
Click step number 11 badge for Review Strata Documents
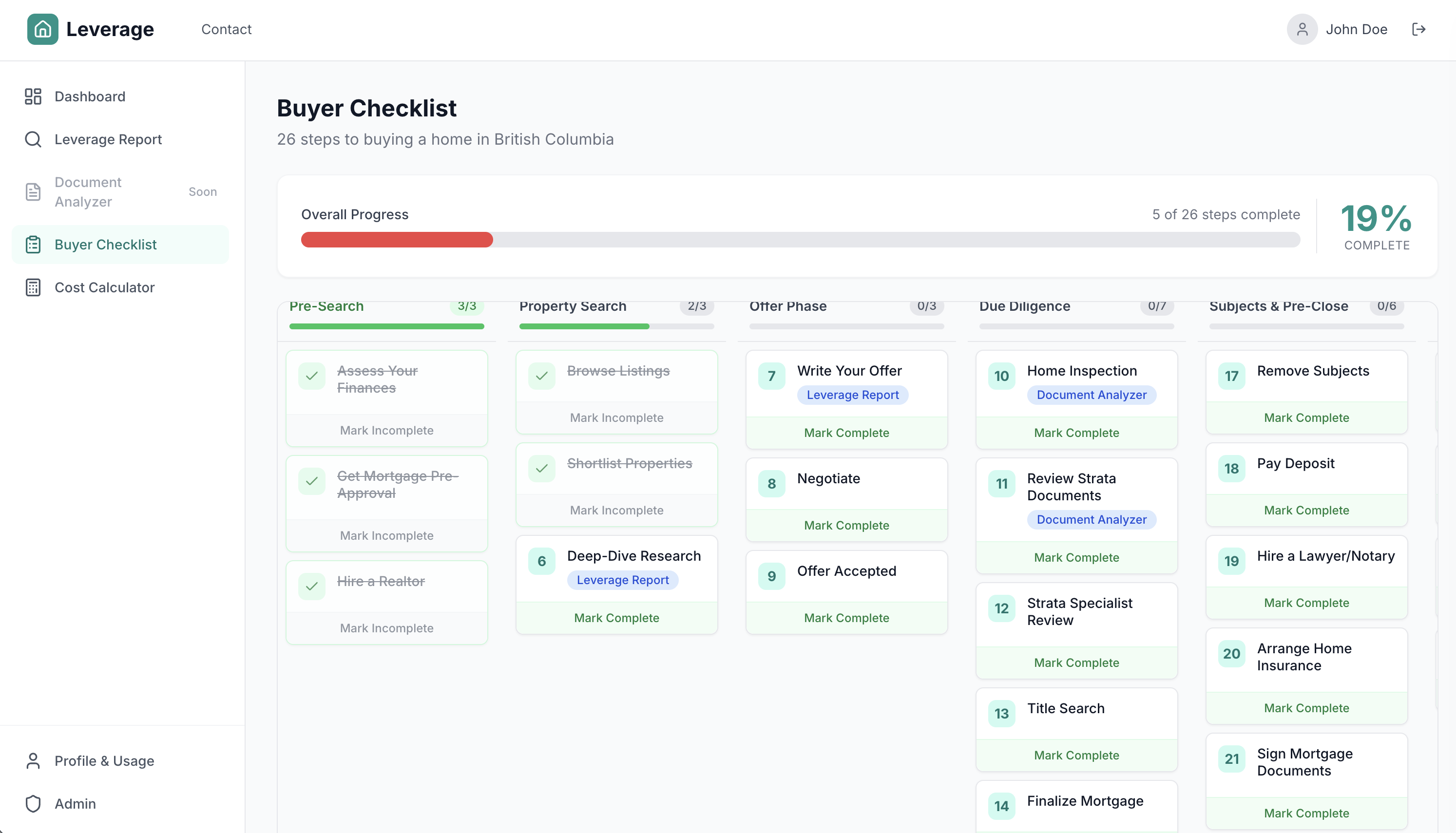1002,483
